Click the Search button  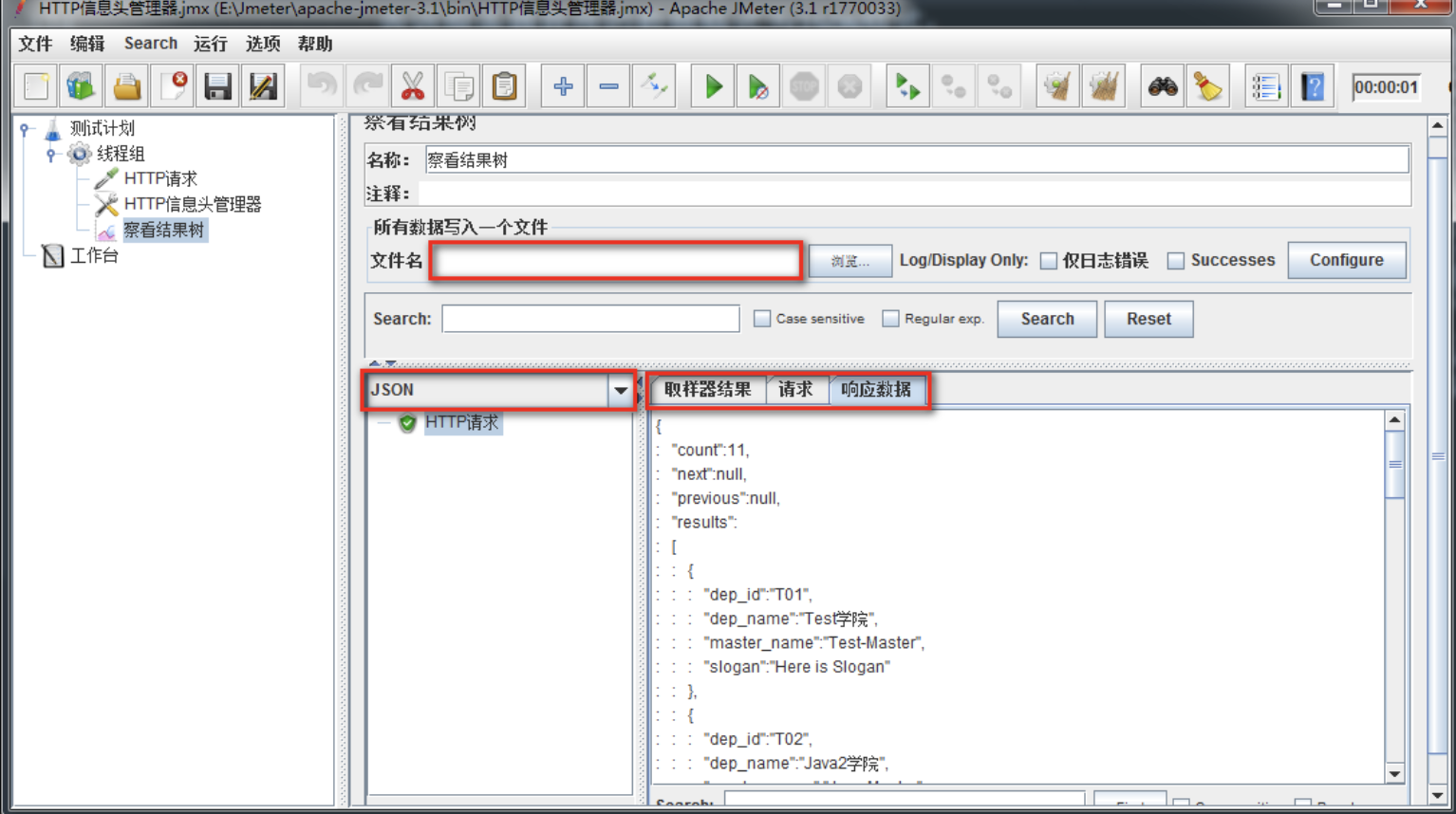click(1047, 319)
